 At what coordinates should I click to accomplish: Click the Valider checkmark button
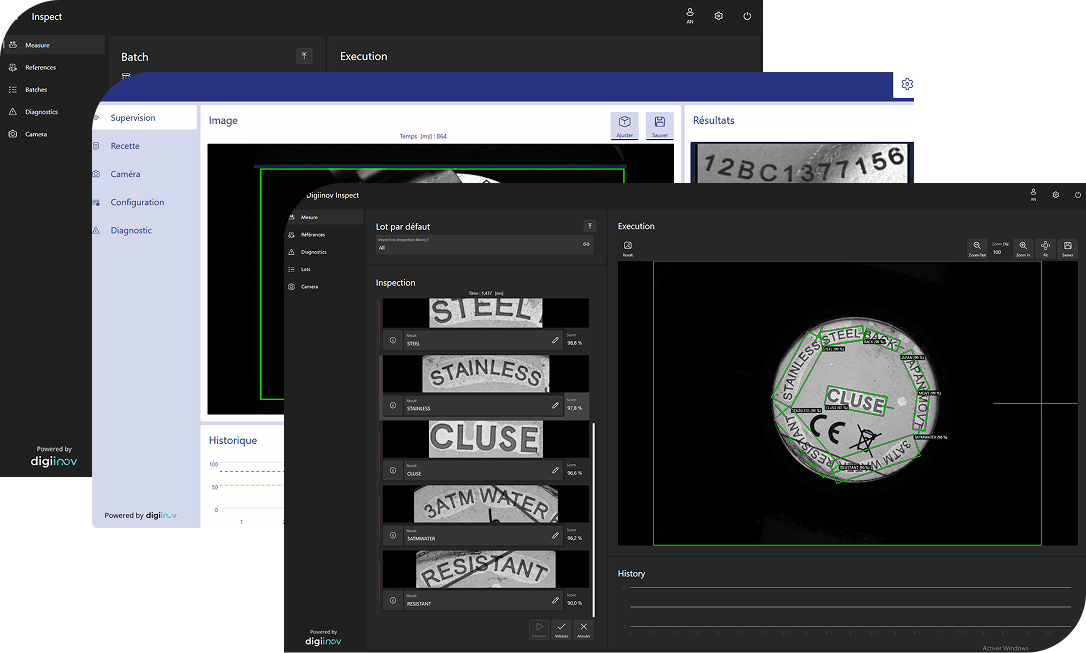tap(561, 629)
